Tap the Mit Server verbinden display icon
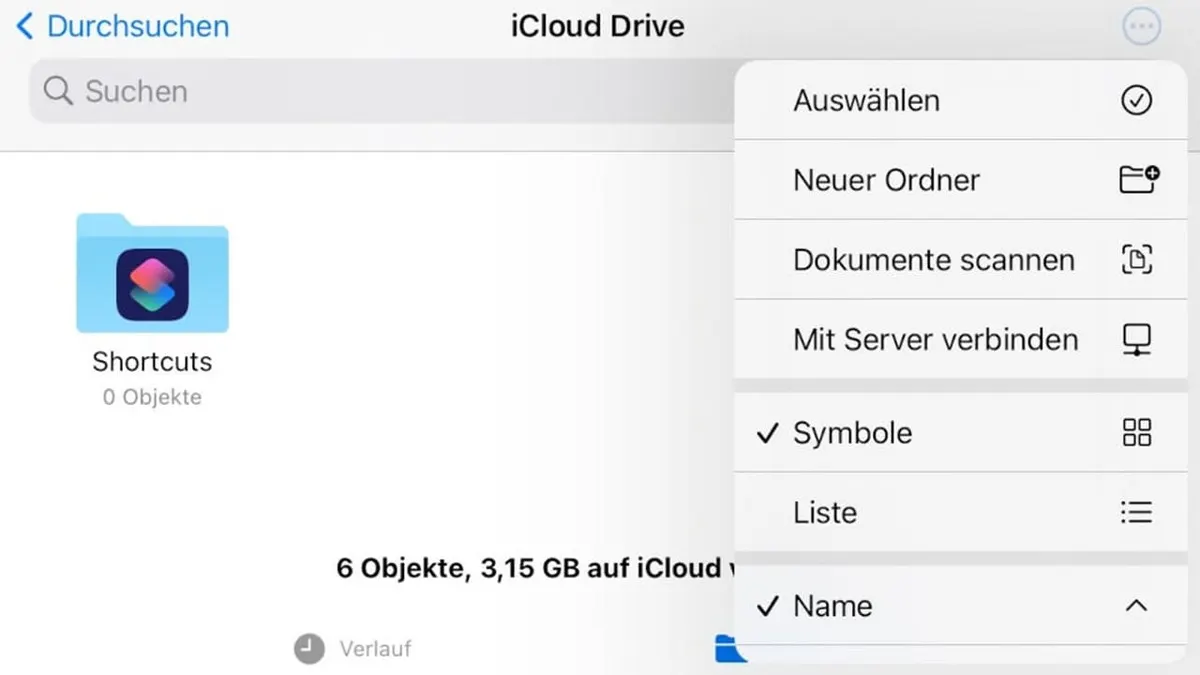1200x675 pixels. [x=1136, y=339]
